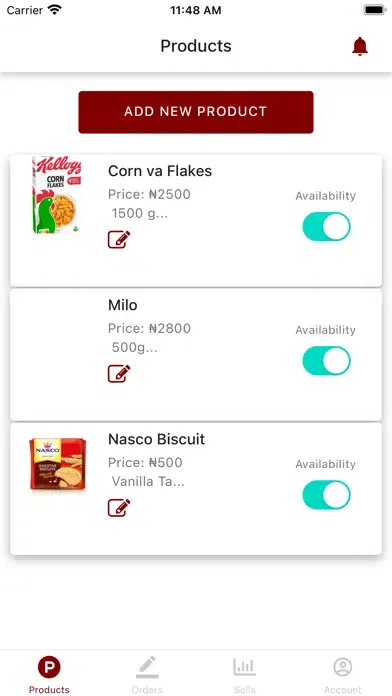This screenshot has width=392, height=696.
Task: Tap the truncated Vanilla Ta... description
Action: [x=148, y=482]
